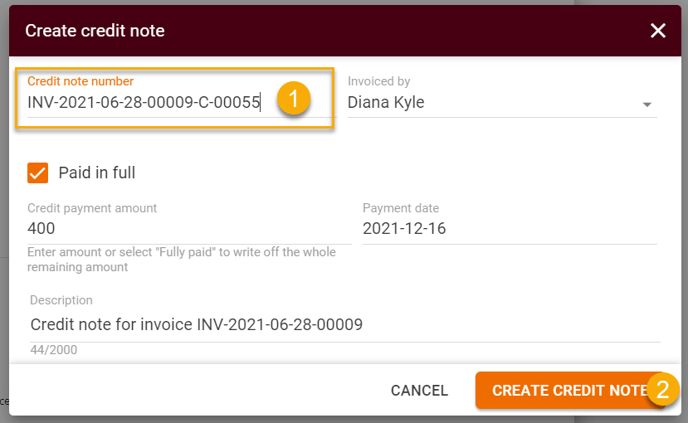Image resolution: width=688 pixels, height=423 pixels.
Task: Click the Fully paid helper hint text
Action: tap(181, 259)
